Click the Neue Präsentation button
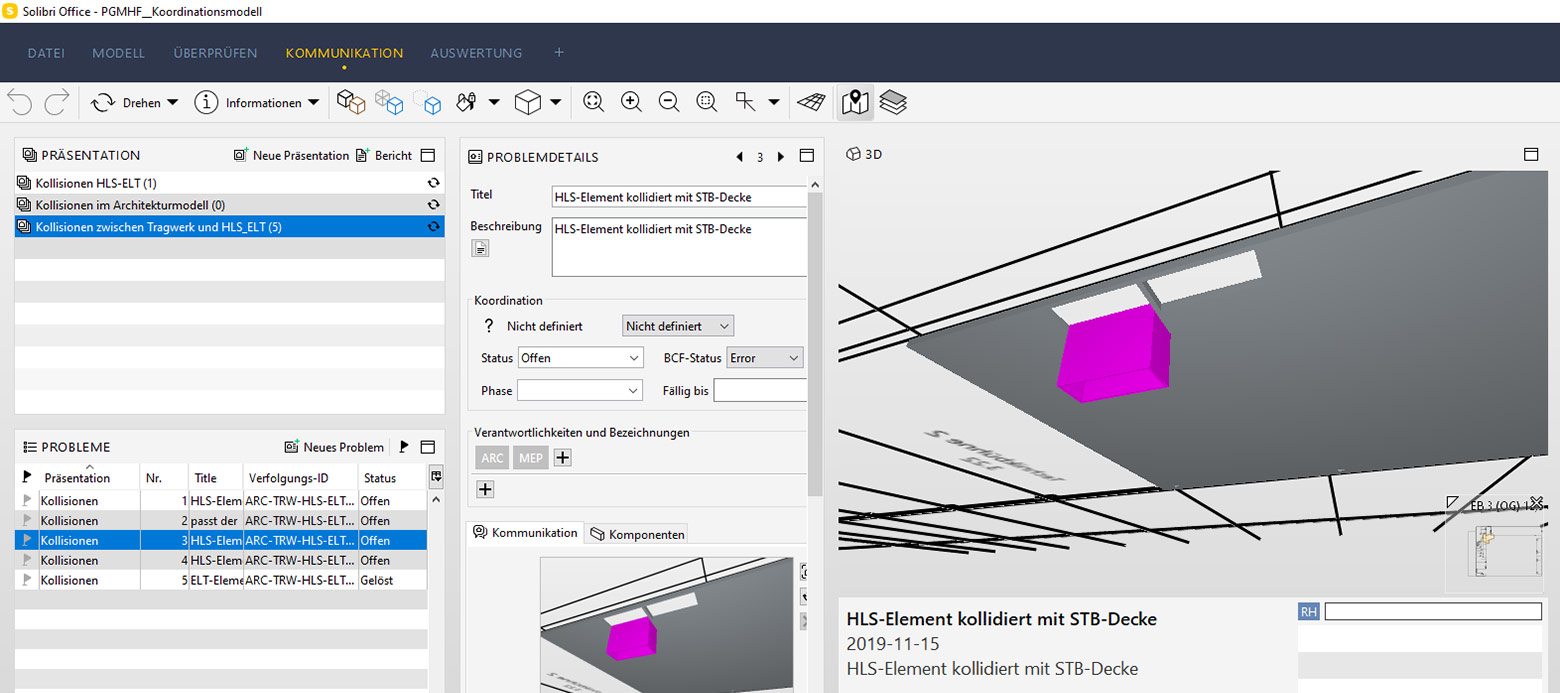The height and width of the screenshot is (693, 1560). (x=291, y=156)
